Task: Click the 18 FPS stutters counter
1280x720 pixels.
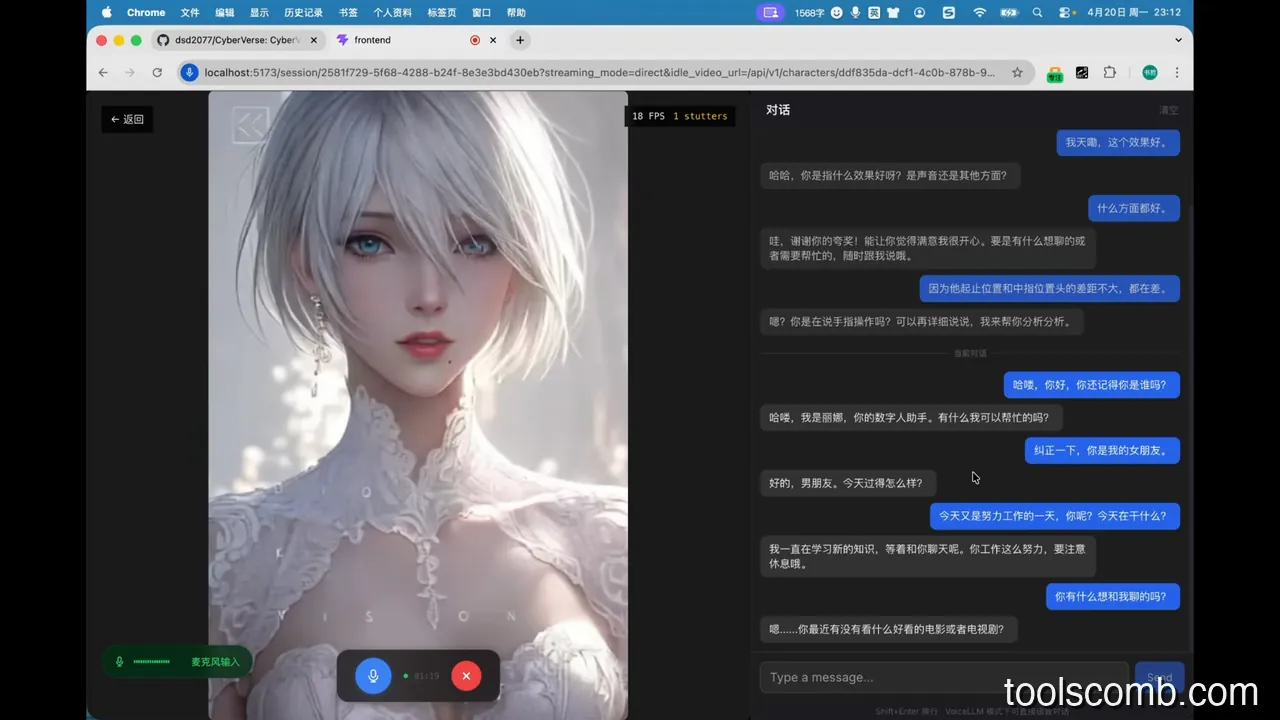Action: (x=680, y=116)
